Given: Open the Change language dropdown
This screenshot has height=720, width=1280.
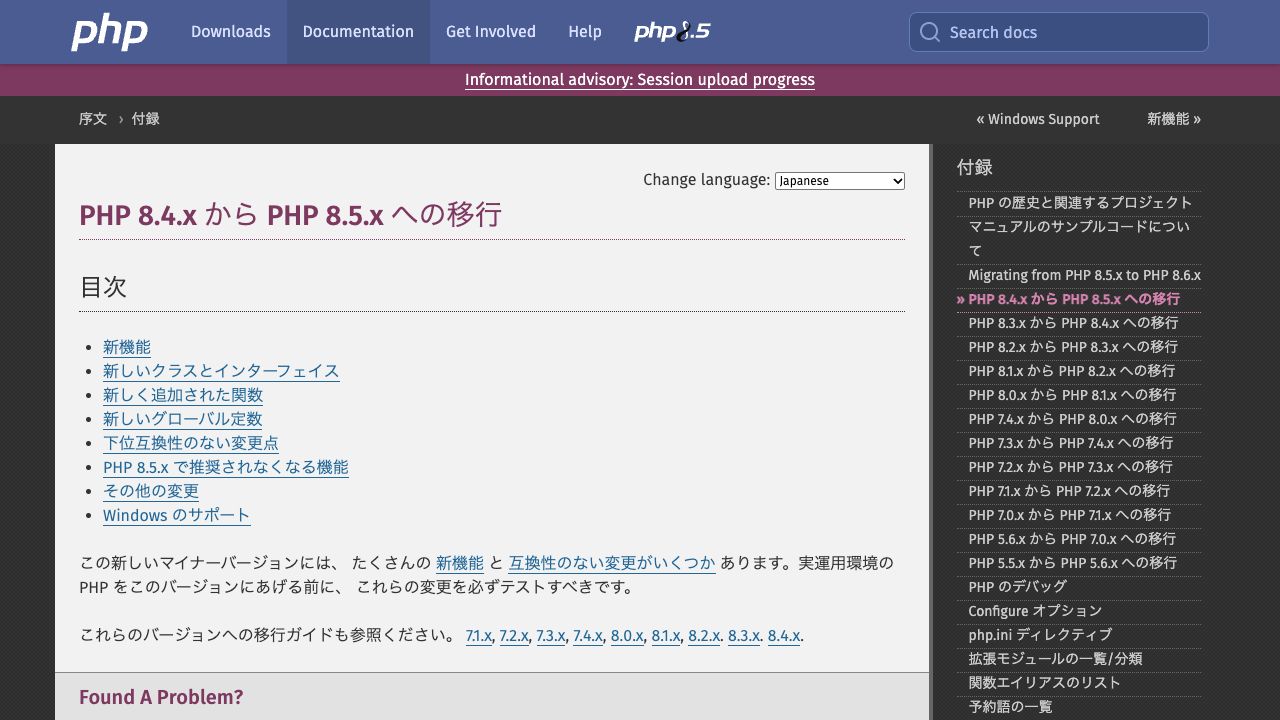Looking at the screenshot, I should click(x=840, y=181).
